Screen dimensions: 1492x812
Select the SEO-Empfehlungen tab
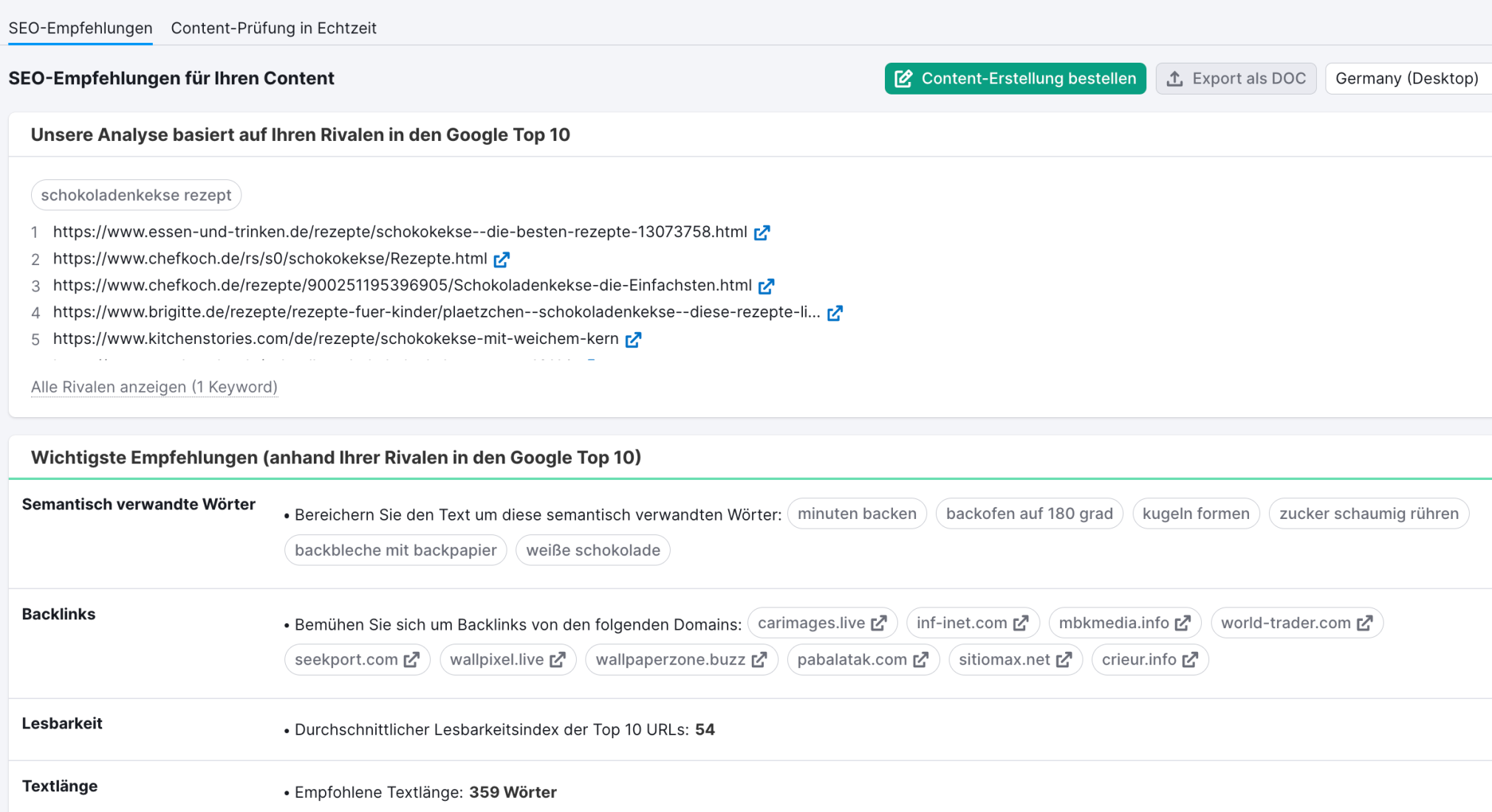tap(80, 28)
